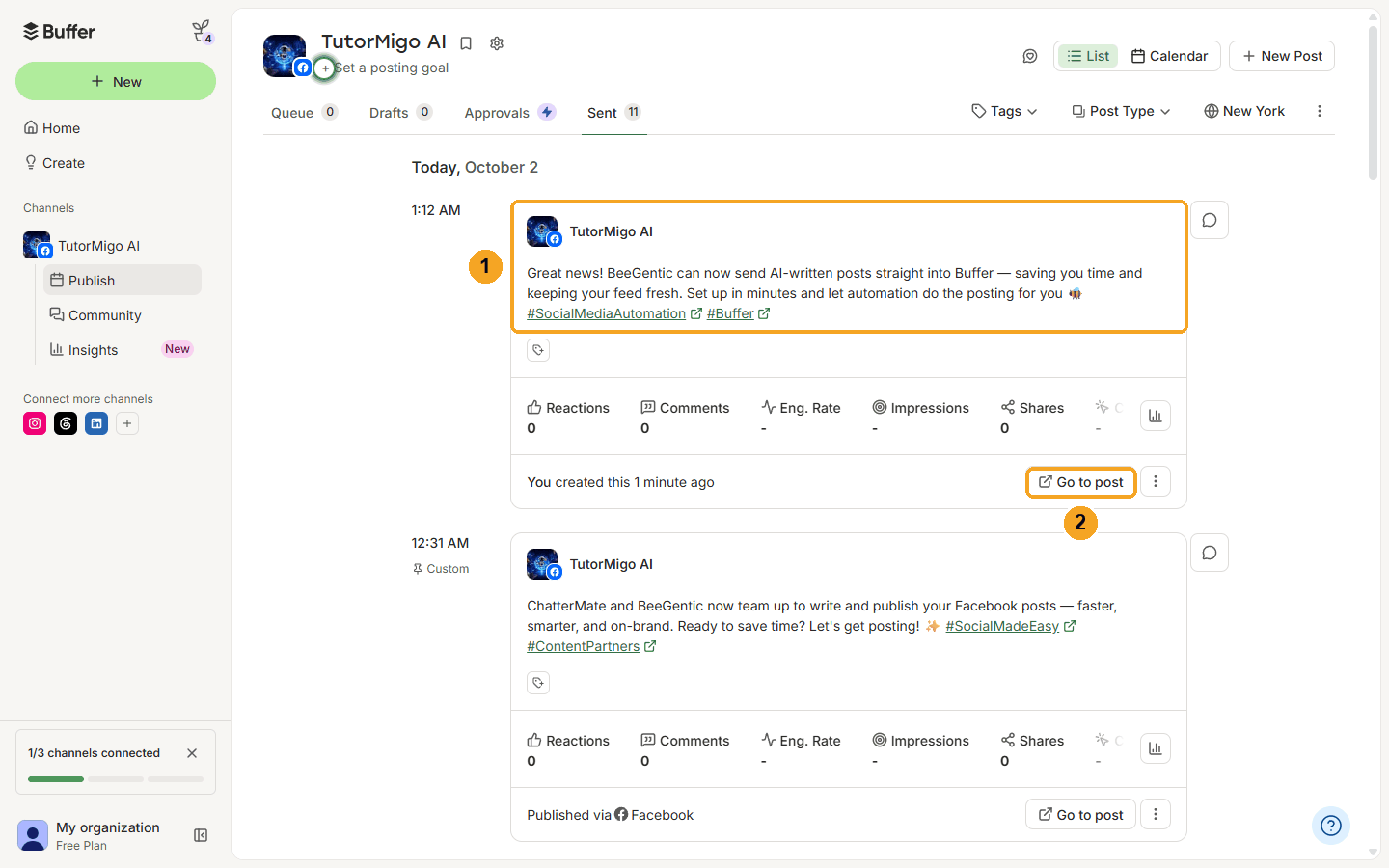Open analytics chart icon for first post
This screenshot has width=1389, height=868.
pos(1156,416)
